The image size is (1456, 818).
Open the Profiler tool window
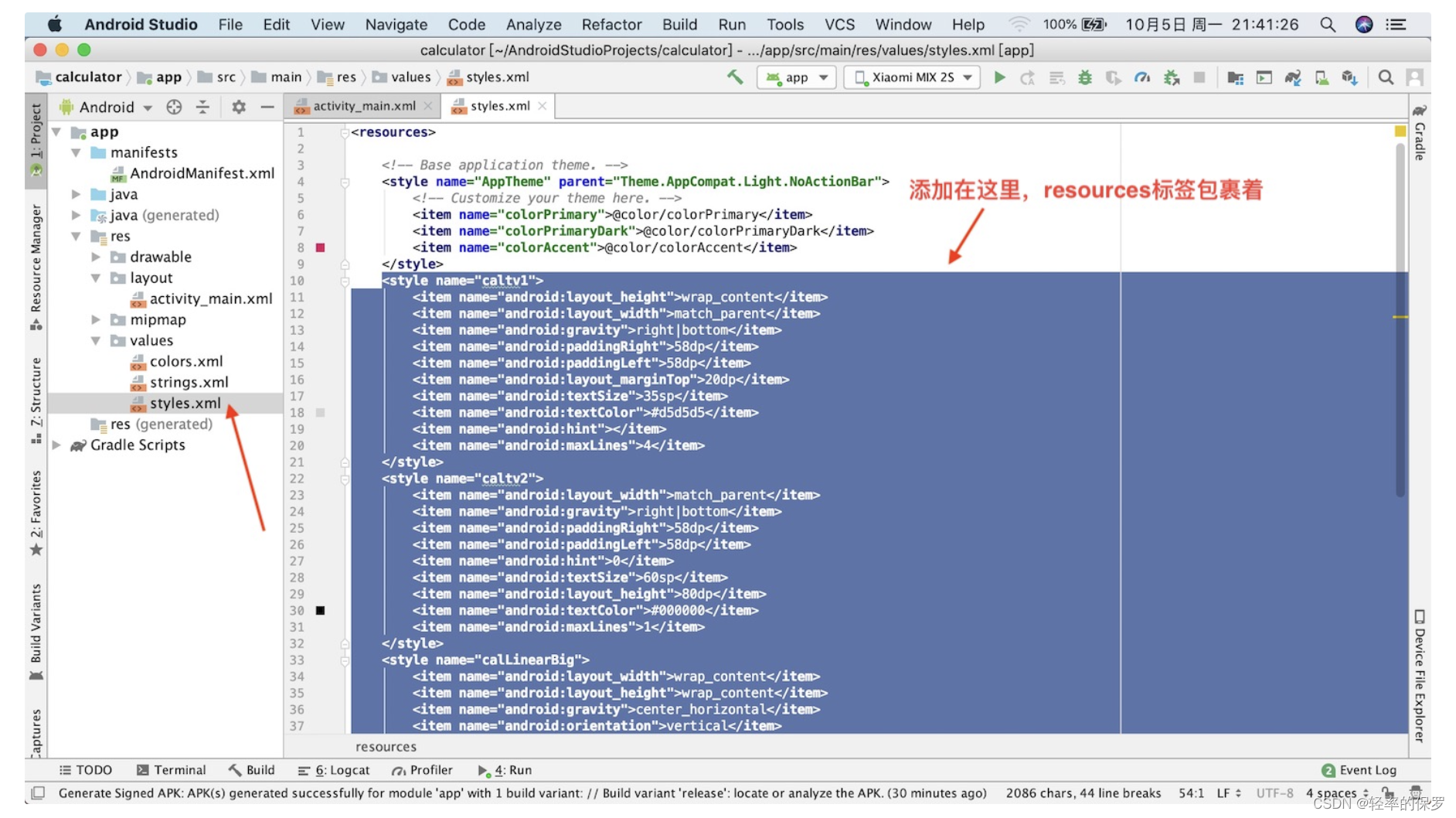pos(422,770)
